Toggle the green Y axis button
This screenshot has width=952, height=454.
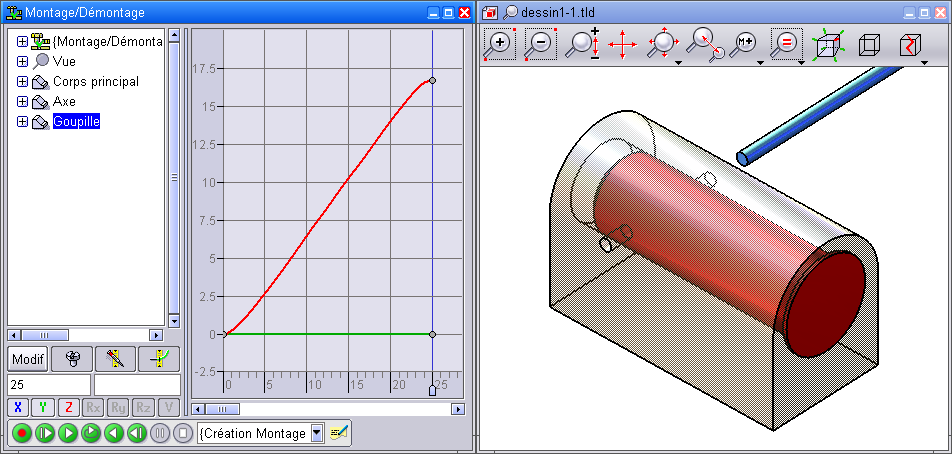point(43,407)
